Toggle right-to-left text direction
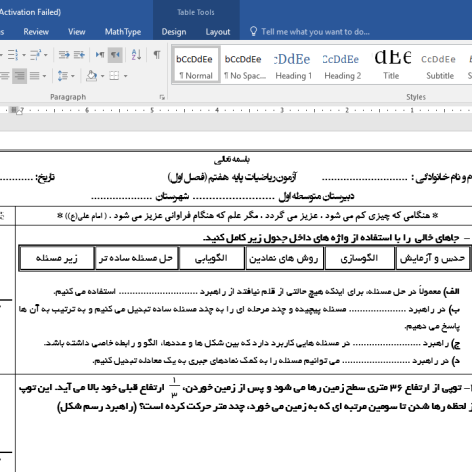472x472 pixels. (115, 54)
